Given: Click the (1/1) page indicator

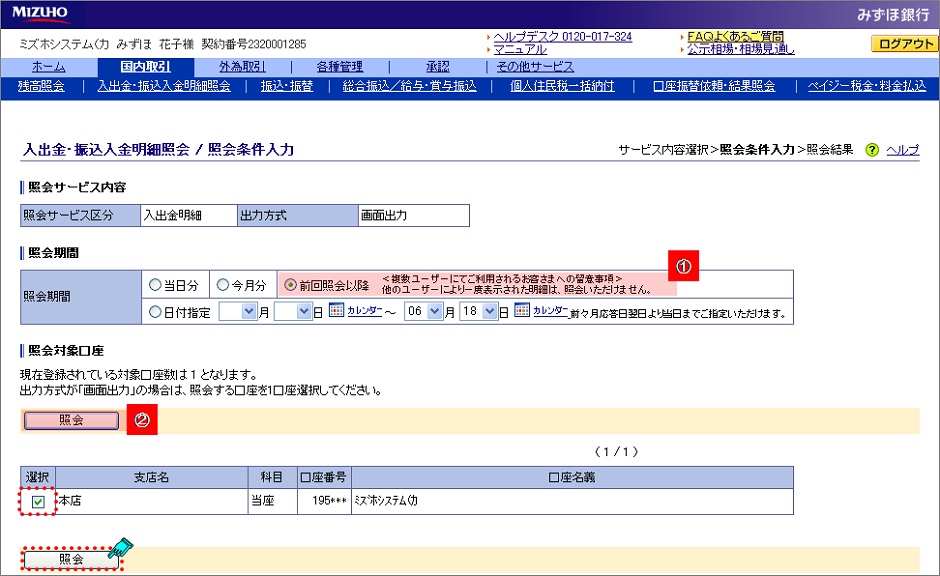Looking at the screenshot, I should [616, 451].
